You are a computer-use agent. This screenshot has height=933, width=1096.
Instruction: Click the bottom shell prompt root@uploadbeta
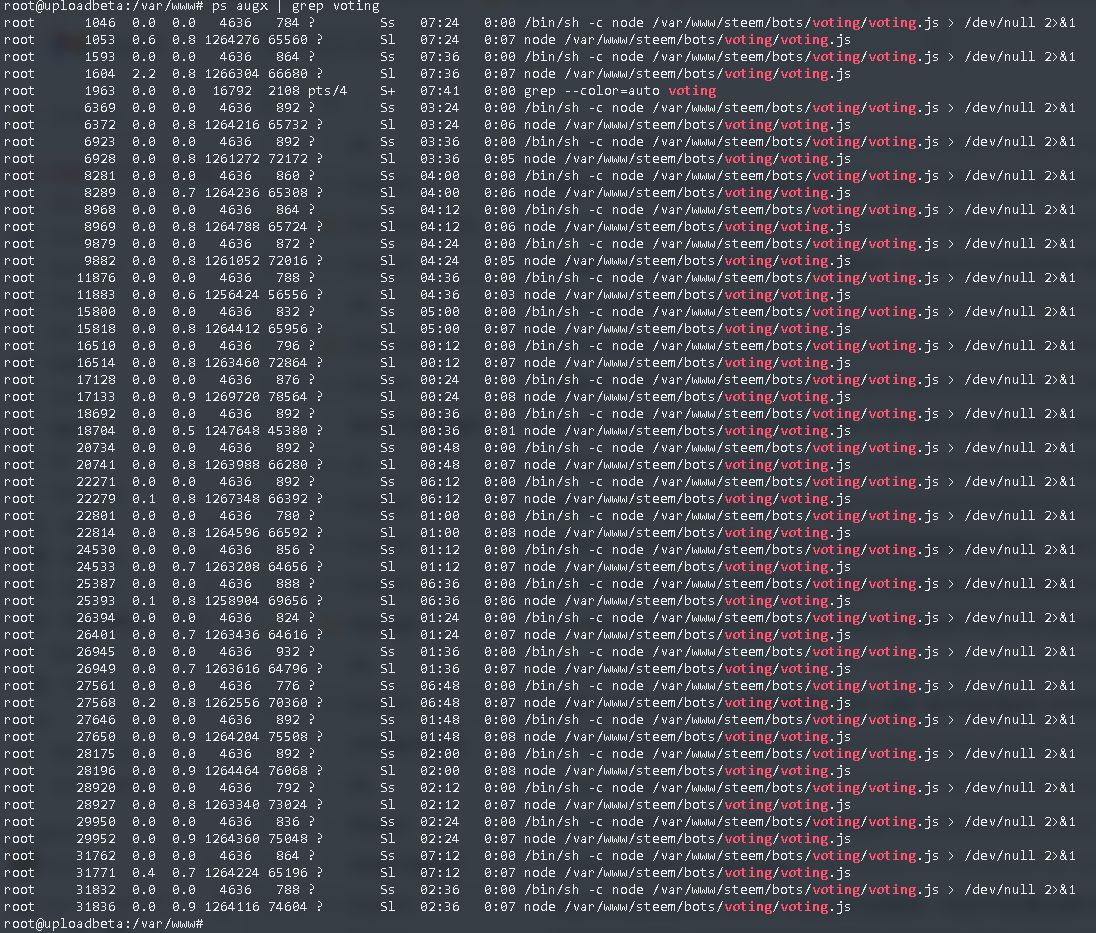pos(103,924)
